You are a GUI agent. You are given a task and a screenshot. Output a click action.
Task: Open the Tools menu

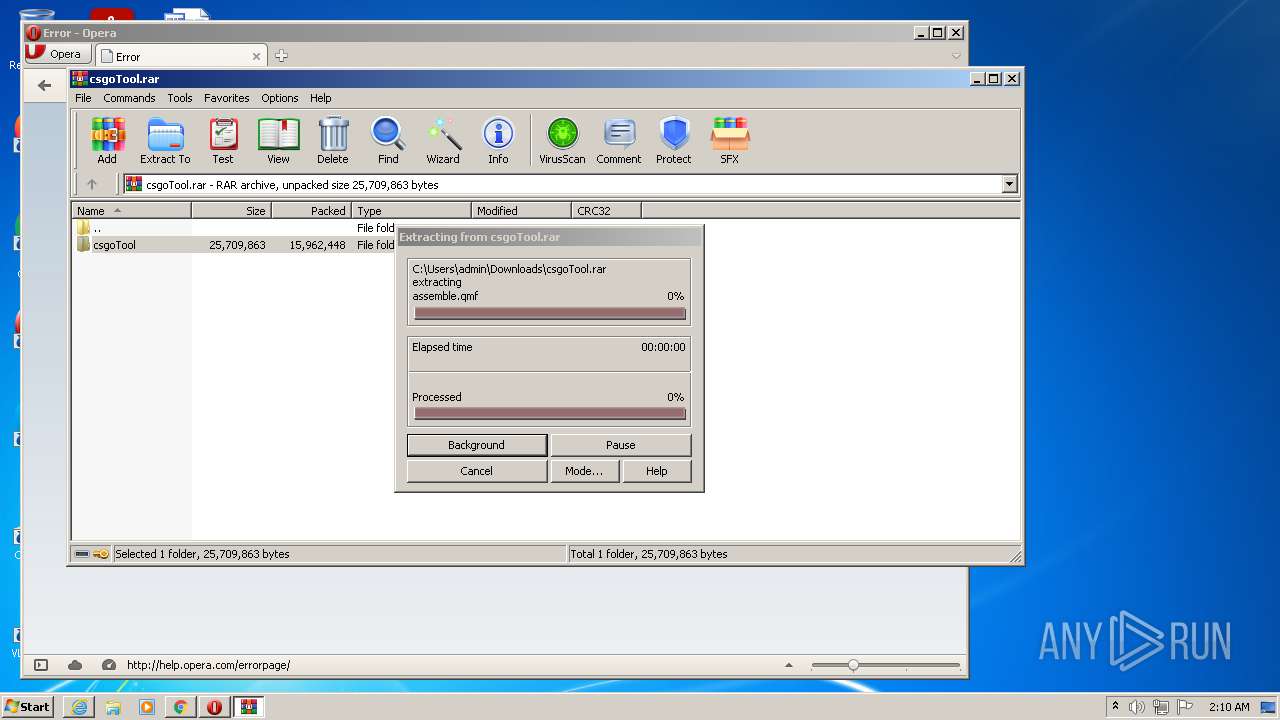pyautogui.click(x=180, y=98)
